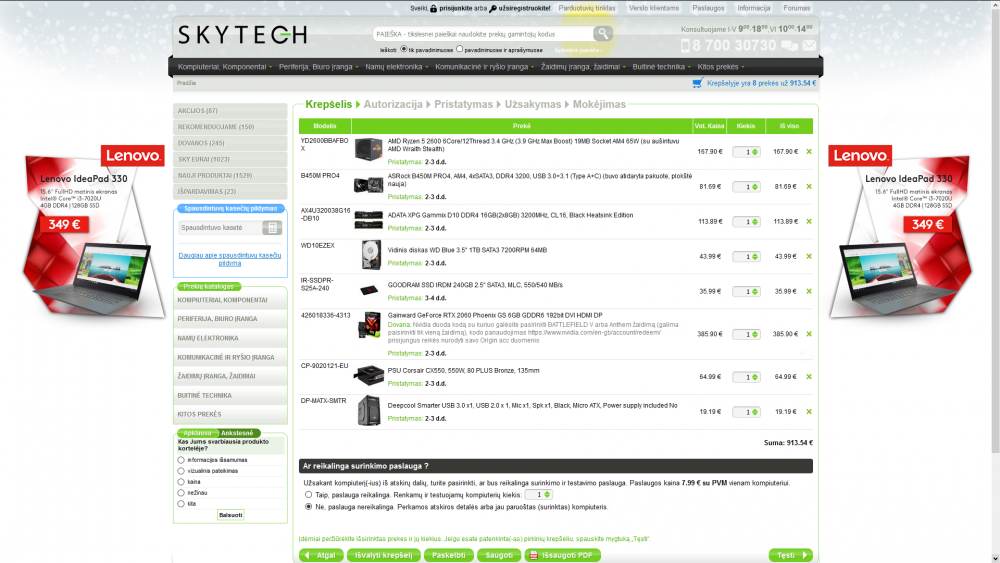Open 'Pardavimų tinklas' top link

click(587, 8)
